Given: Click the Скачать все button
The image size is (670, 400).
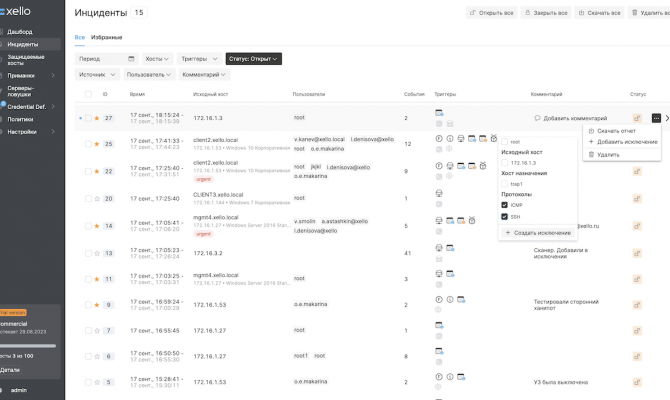Looking at the screenshot, I should [599, 13].
